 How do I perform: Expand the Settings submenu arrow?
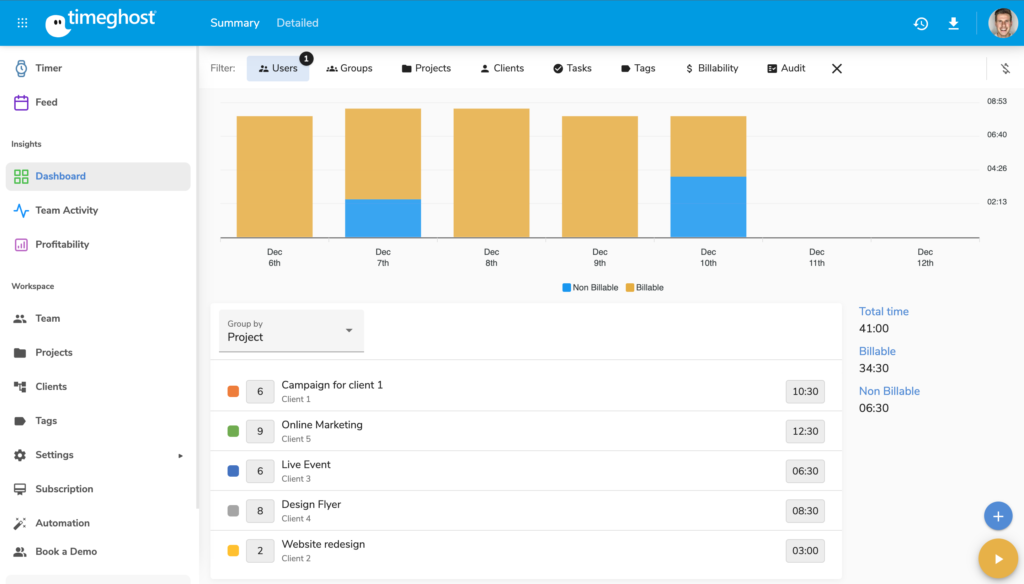tap(181, 455)
